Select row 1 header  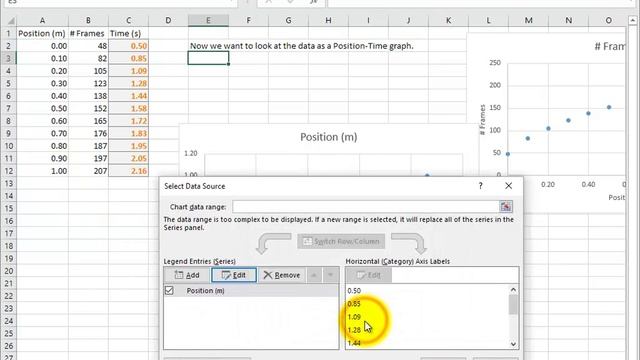(x=9, y=33)
